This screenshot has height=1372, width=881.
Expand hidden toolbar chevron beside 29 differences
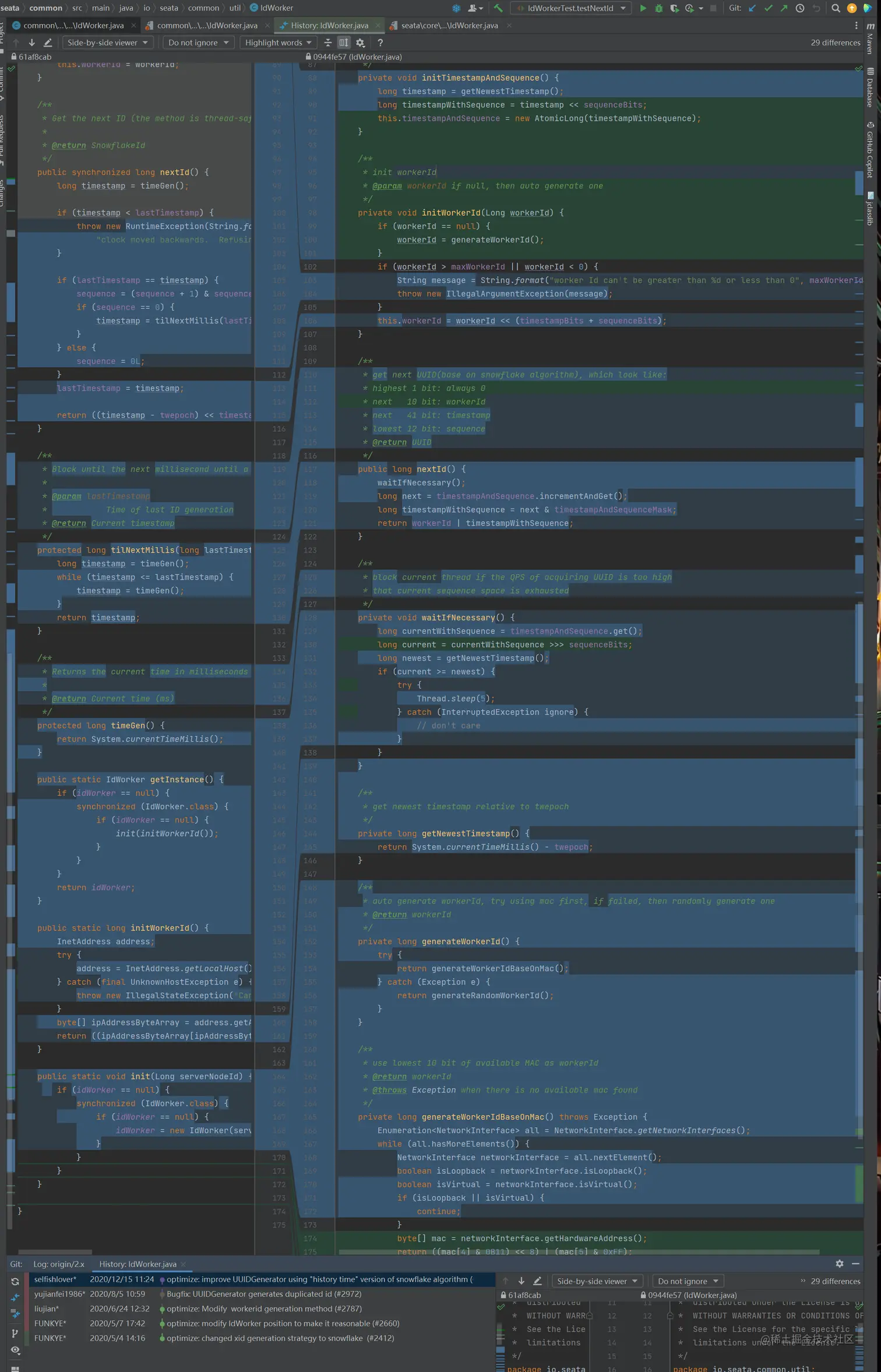click(803, 1281)
